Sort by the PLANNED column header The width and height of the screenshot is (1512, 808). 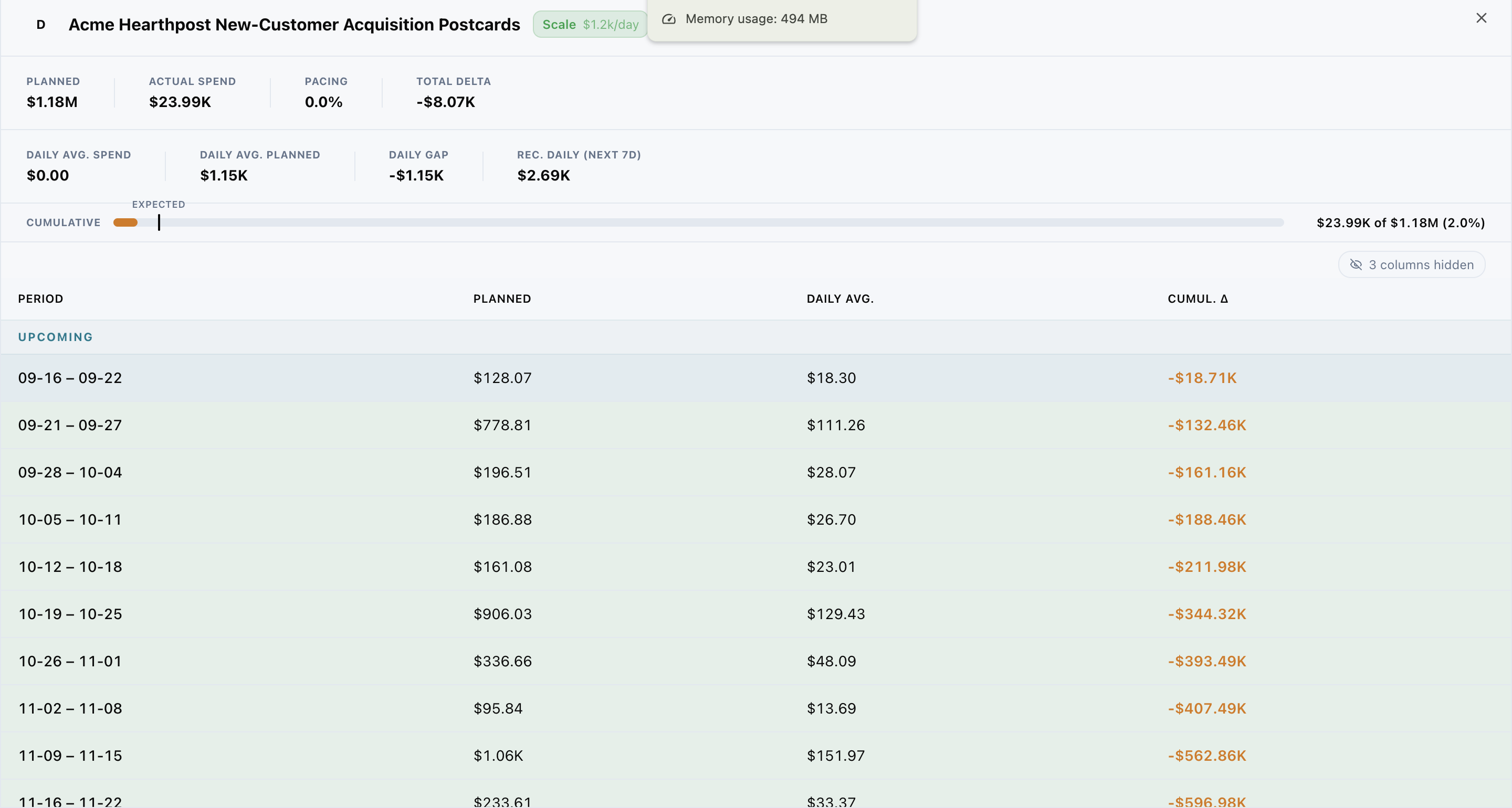[502, 299]
